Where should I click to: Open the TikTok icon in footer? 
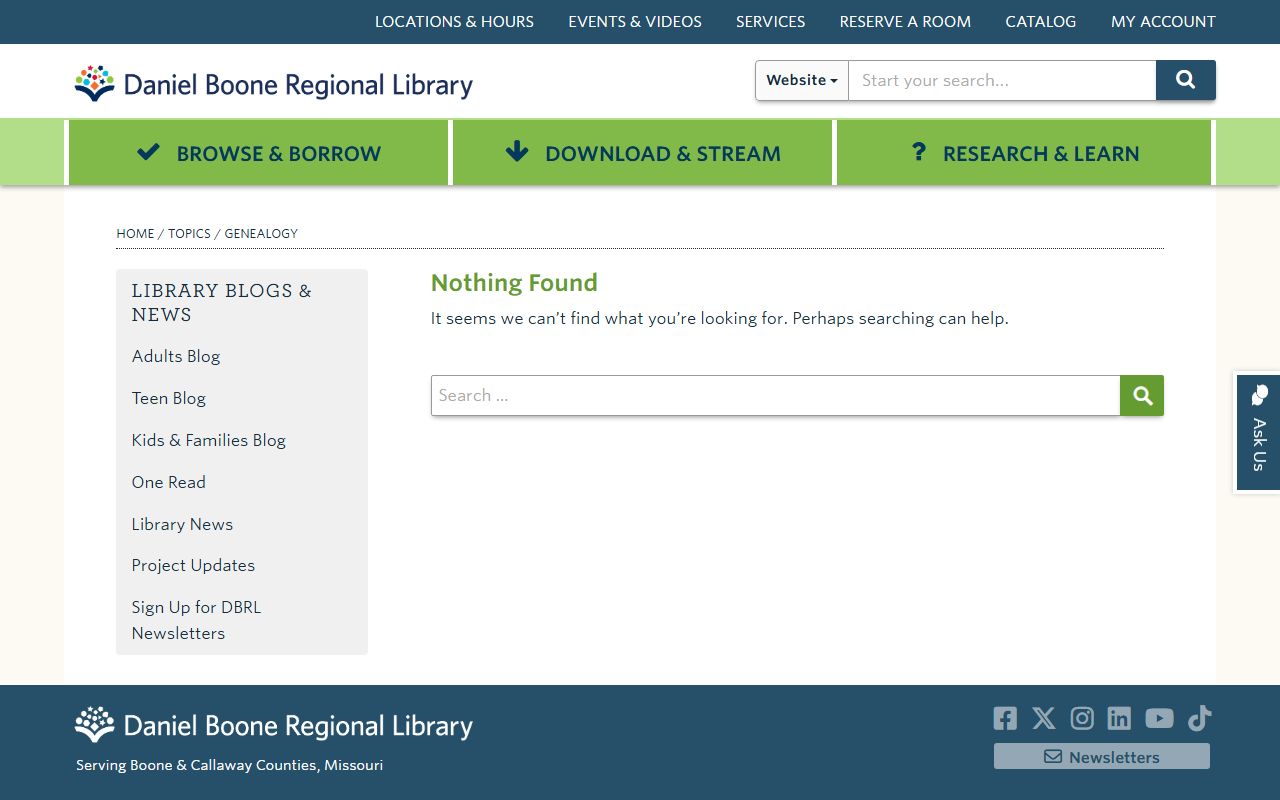click(1200, 718)
